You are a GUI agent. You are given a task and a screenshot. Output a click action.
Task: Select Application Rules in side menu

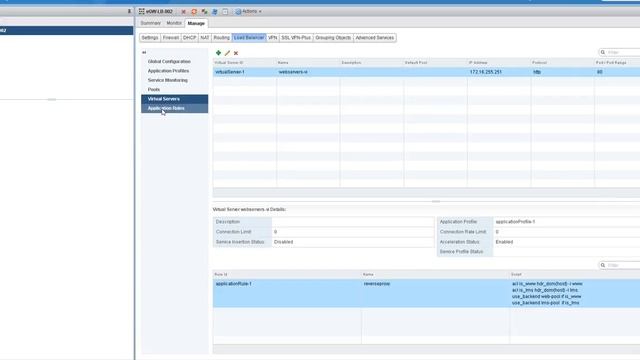[174, 108]
